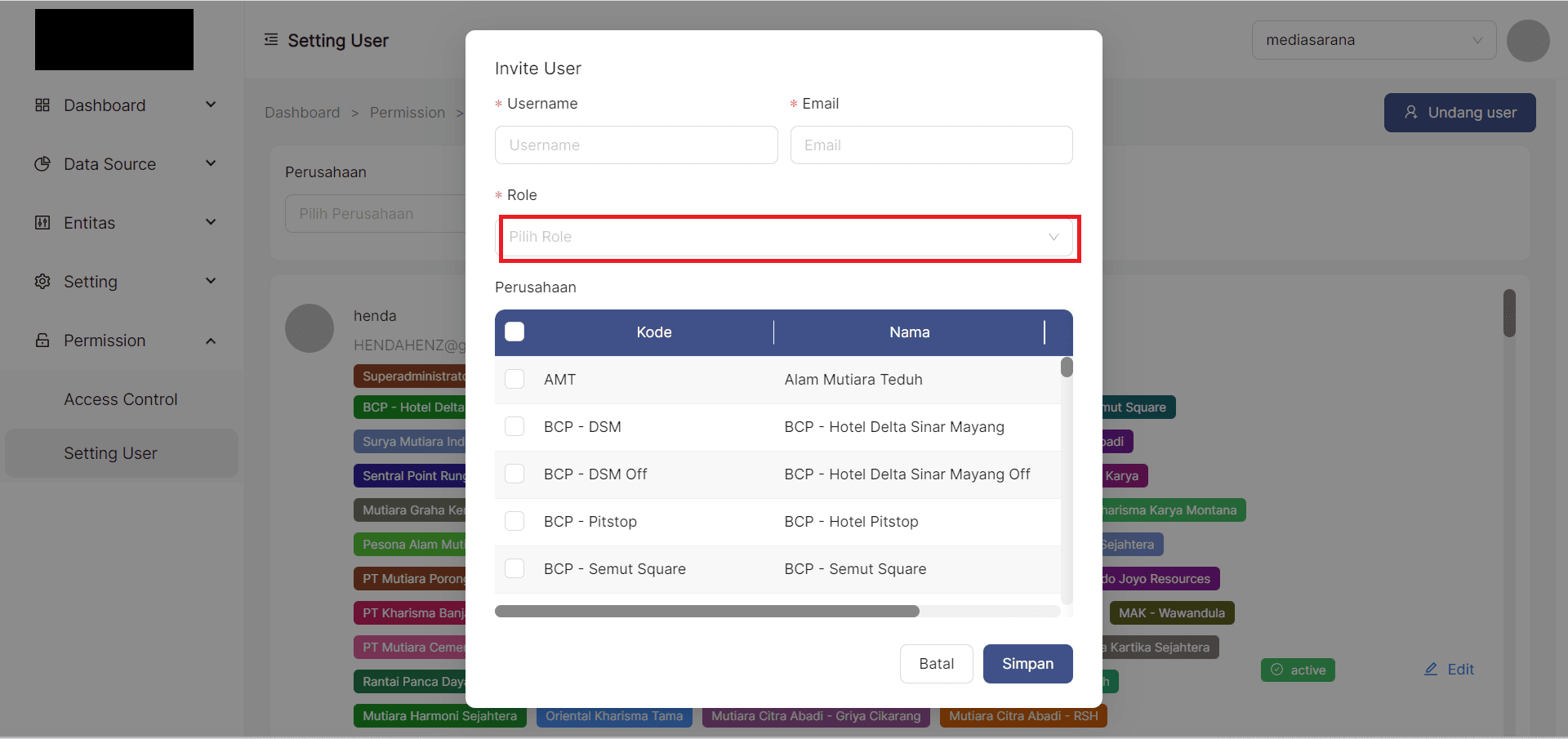The width and height of the screenshot is (1568, 739).
Task: Click the Permission lock icon
Action: pos(42,341)
